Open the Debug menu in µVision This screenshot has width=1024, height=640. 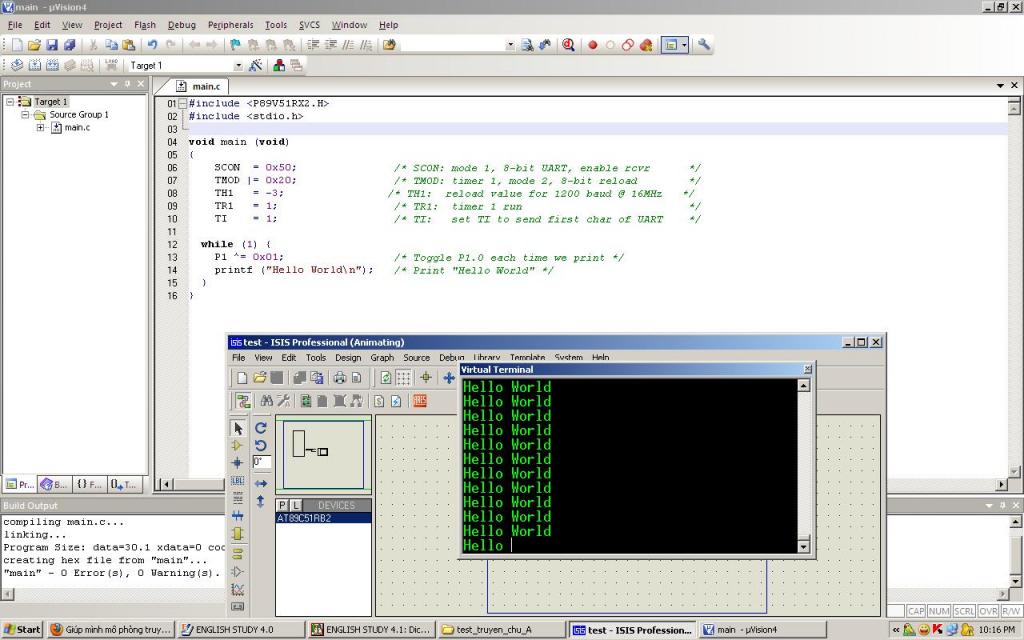(x=182, y=25)
